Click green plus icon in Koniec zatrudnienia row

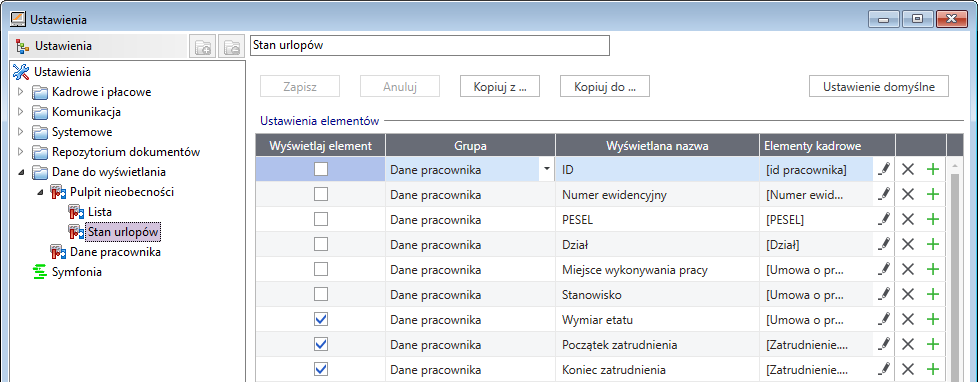(x=933, y=369)
